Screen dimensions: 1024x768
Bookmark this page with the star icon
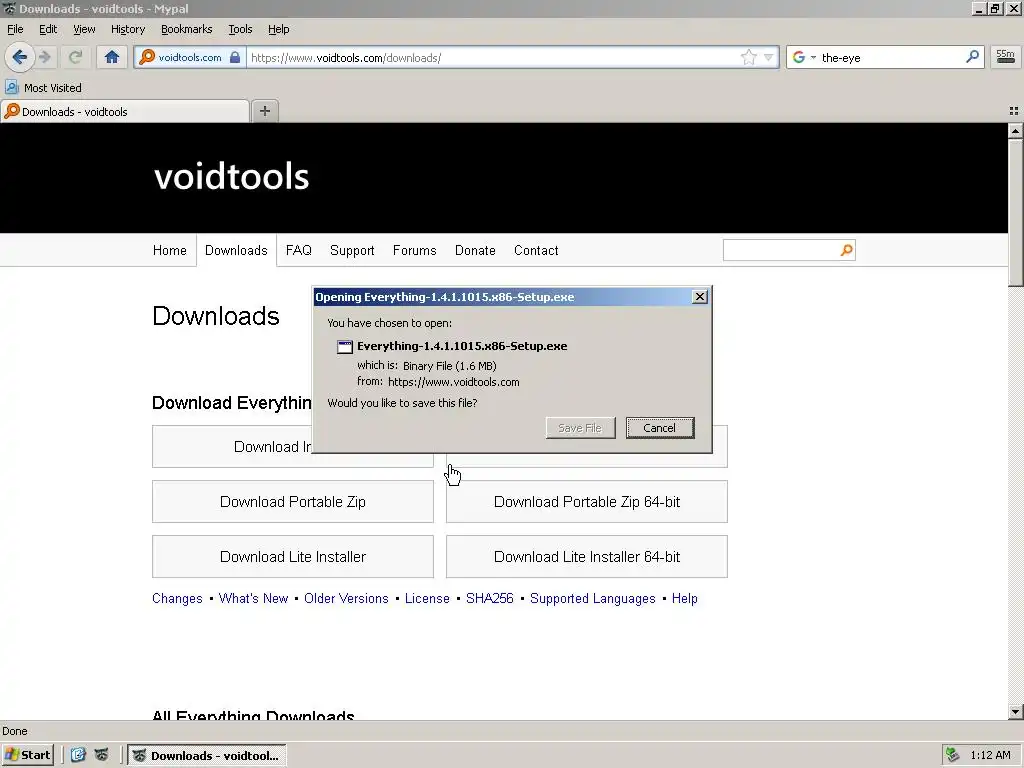click(748, 57)
